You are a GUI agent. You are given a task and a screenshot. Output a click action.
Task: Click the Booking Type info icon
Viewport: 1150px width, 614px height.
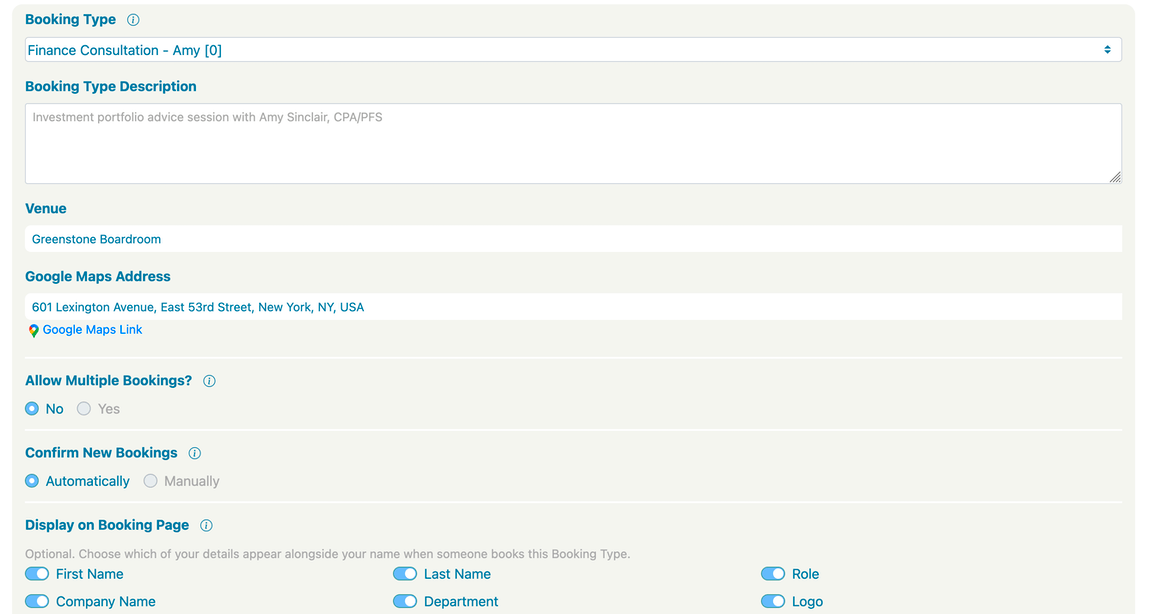pyautogui.click(x=133, y=20)
